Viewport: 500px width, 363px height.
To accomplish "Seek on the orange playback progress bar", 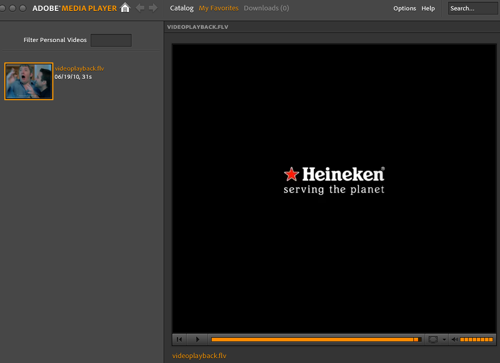I will (315, 339).
